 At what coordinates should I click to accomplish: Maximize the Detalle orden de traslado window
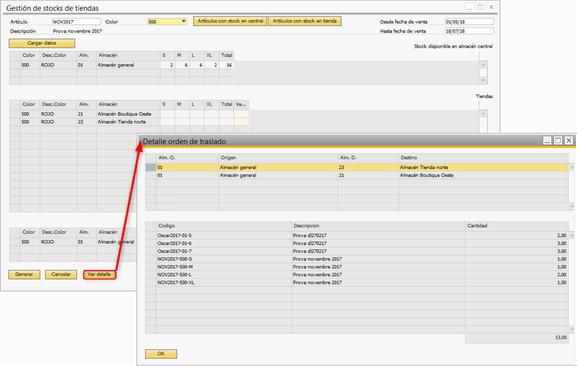pos(558,141)
